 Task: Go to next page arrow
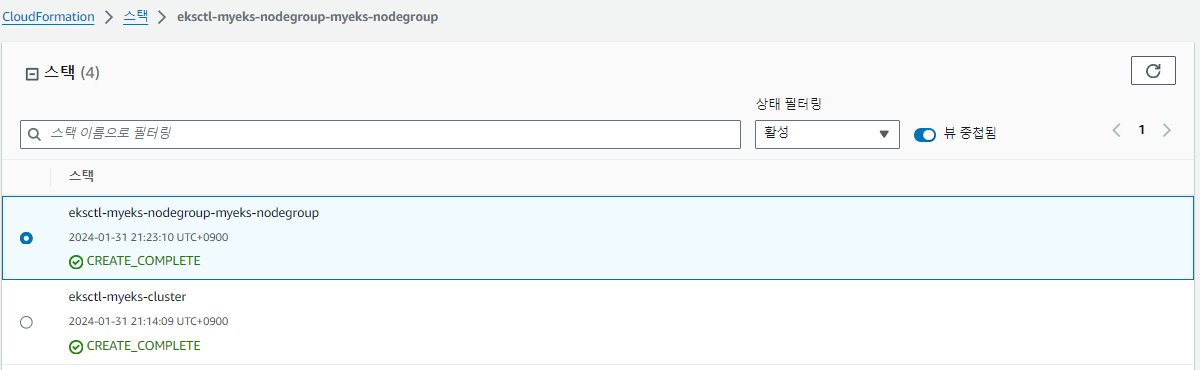pos(1166,131)
